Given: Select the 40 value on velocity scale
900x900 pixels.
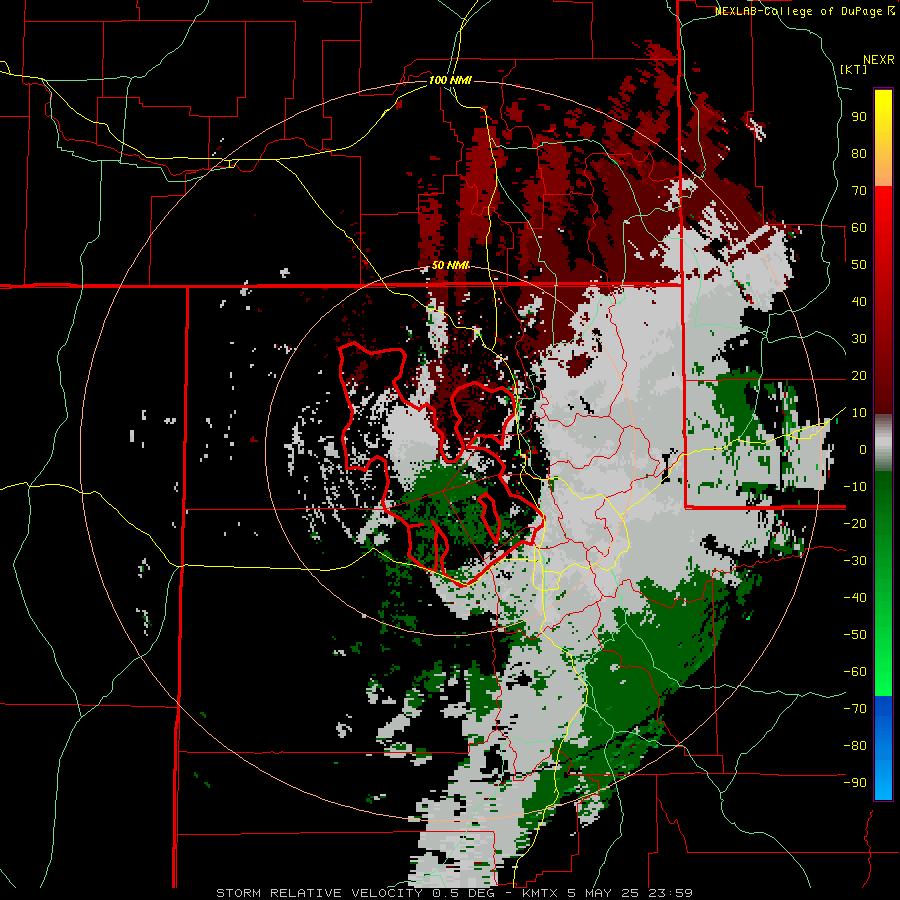Looking at the screenshot, I should point(859,301).
